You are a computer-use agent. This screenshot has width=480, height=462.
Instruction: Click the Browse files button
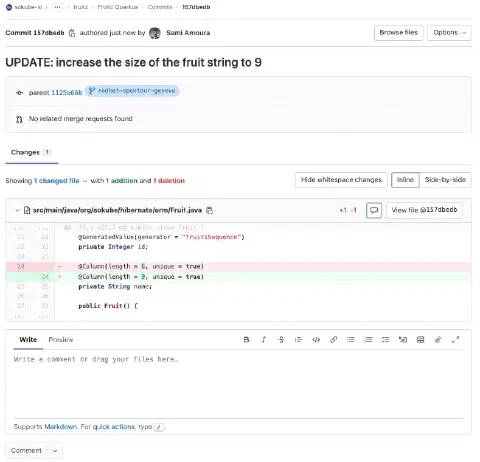[x=399, y=33]
